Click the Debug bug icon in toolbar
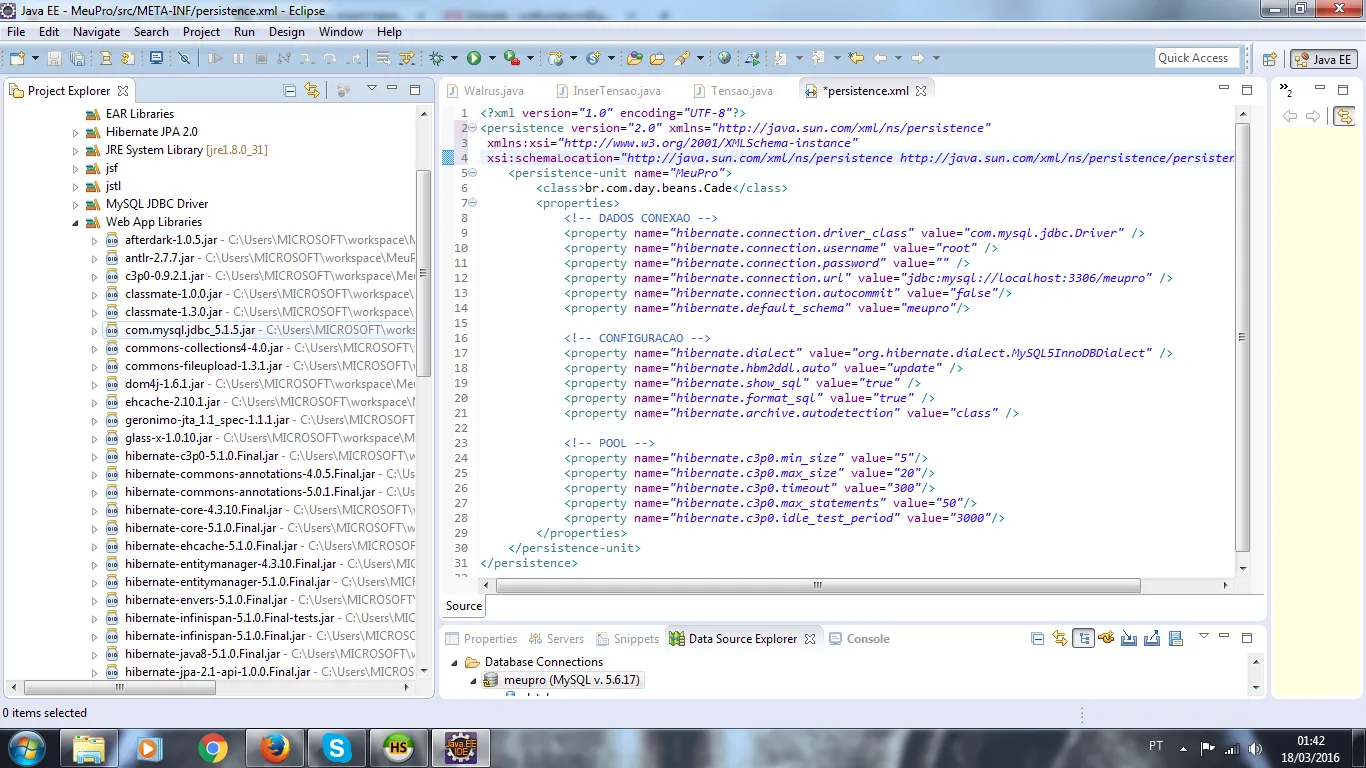 436,59
